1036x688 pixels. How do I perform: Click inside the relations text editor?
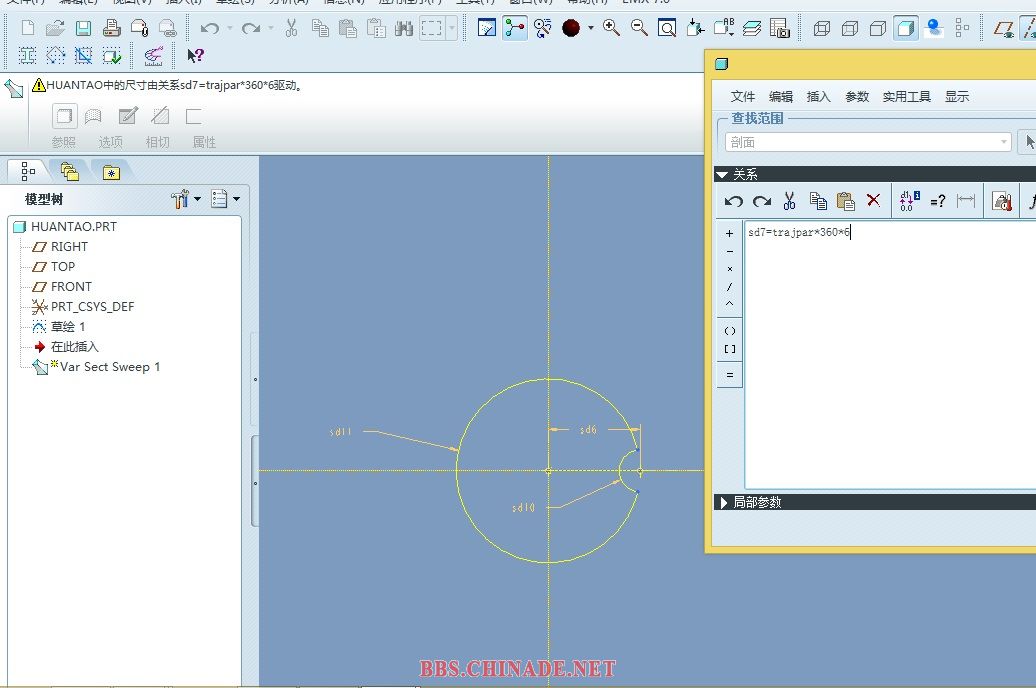click(890, 355)
